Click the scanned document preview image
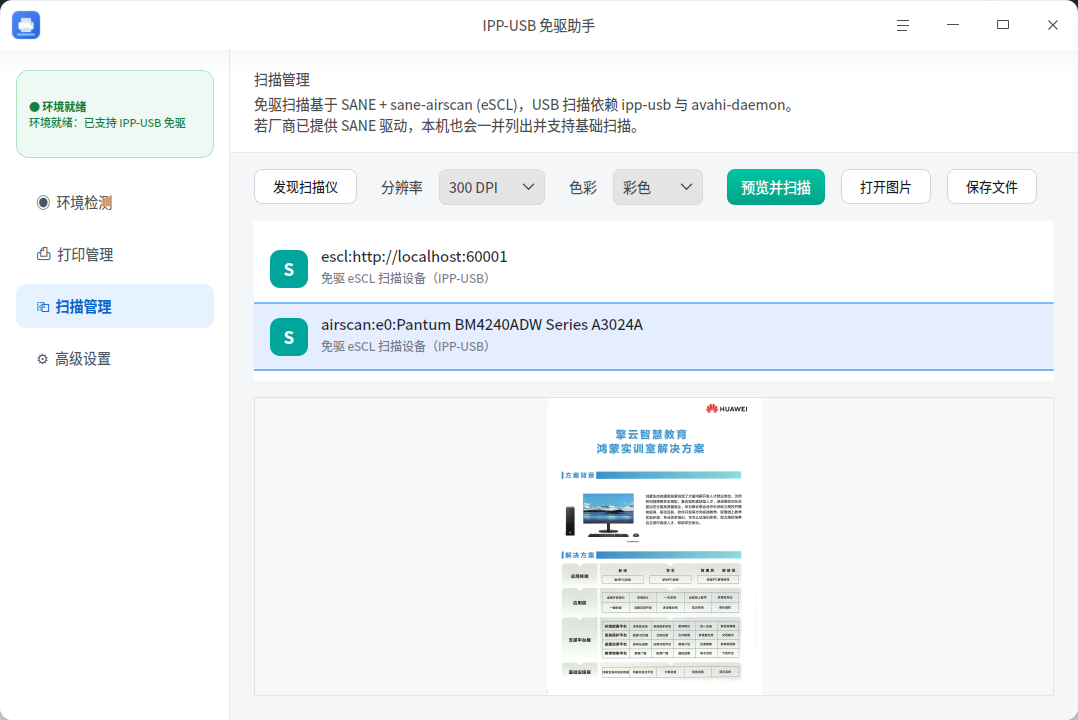 [x=654, y=546]
